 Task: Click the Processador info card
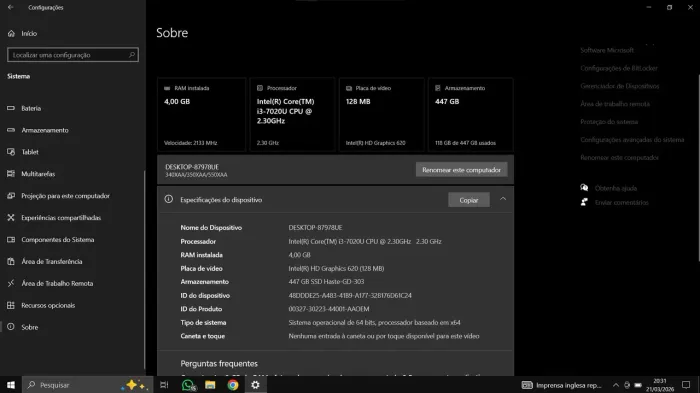coord(292,115)
